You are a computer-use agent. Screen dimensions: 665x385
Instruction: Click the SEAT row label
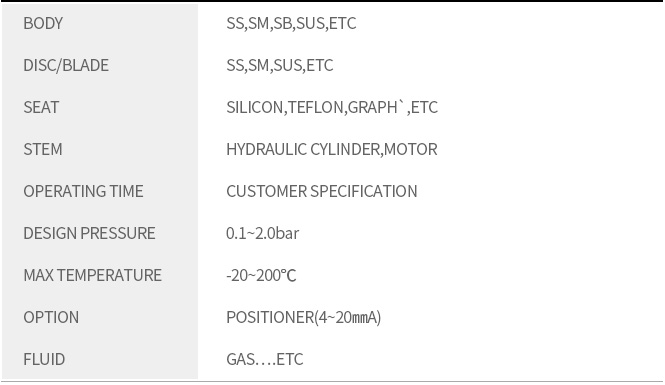[41, 107]
